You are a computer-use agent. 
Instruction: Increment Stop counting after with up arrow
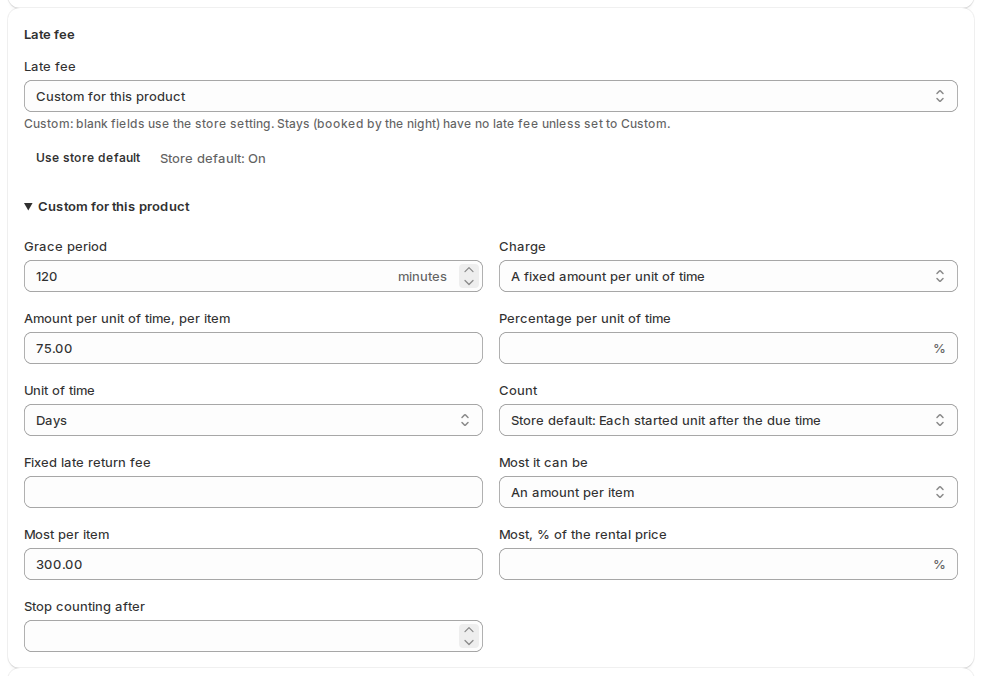[x=469, y=630]
